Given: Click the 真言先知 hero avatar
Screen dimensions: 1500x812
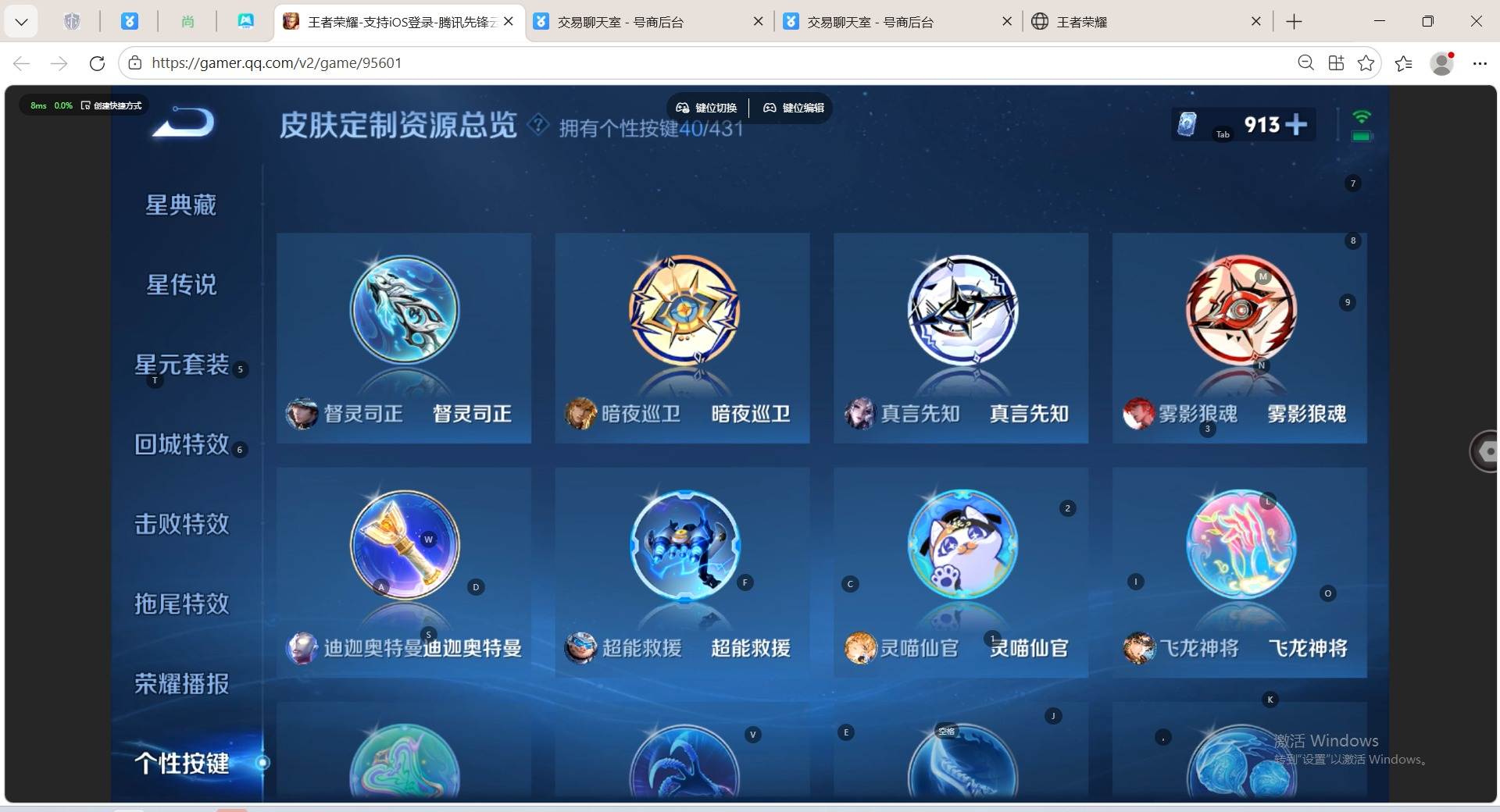Looking at the screenshot, I should coord(859,413).
